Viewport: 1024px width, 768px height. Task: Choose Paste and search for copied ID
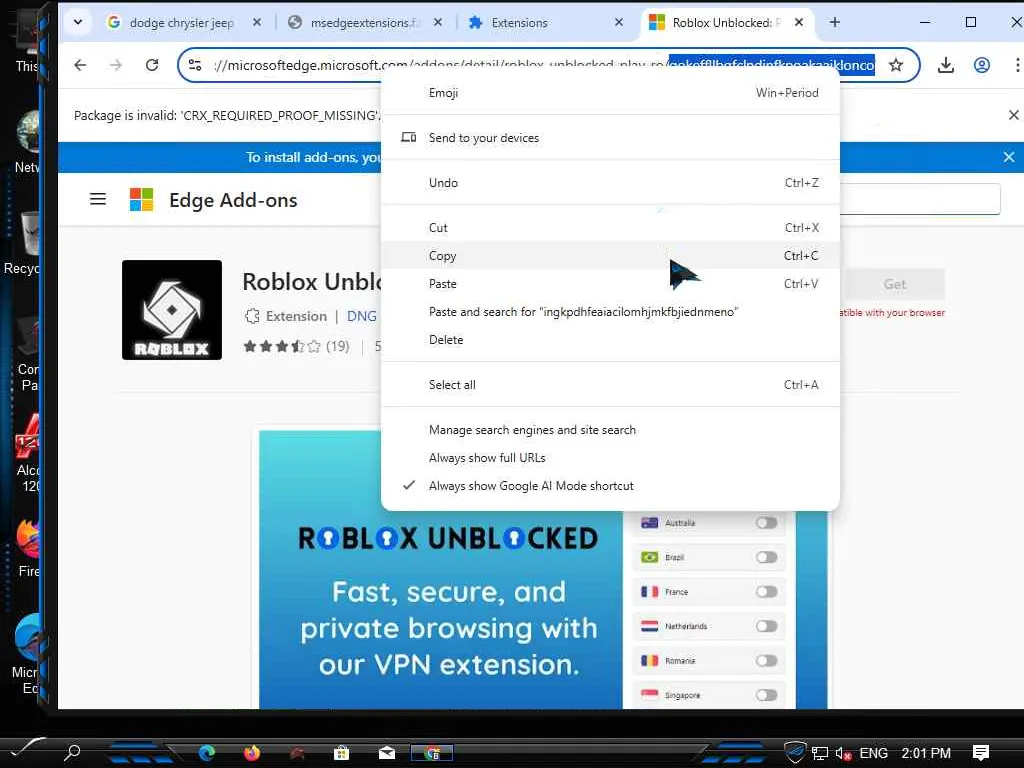[610, 312]
